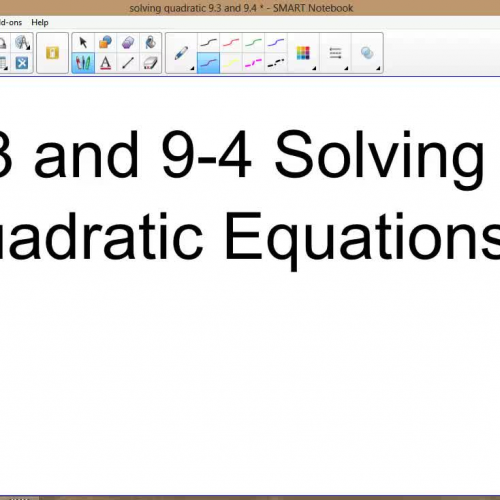This screenshot has width=500, height=500.
Task: Open the Help menu
Action: (x=40, y=22)
